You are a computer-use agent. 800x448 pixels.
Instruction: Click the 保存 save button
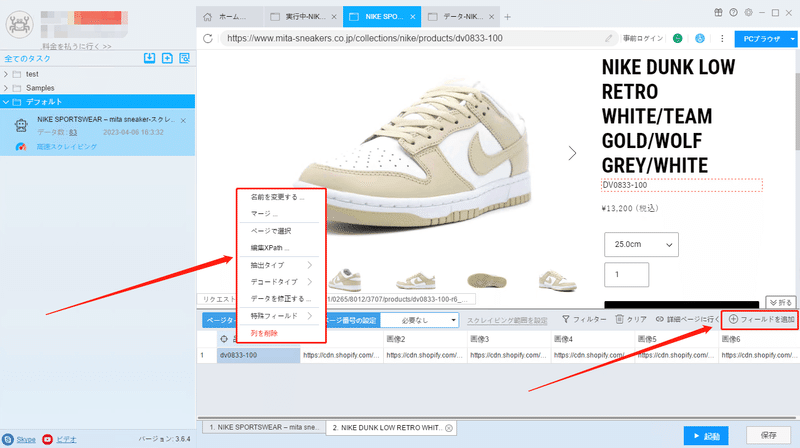[x=768, y=435]
